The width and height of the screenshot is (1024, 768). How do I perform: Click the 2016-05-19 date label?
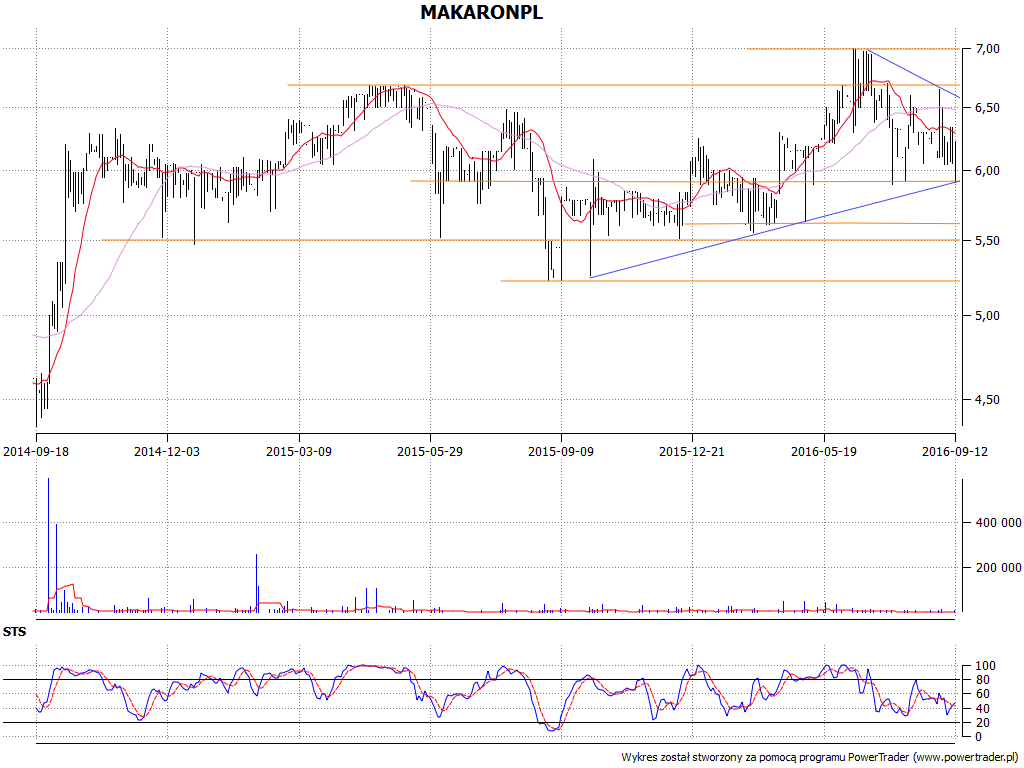point(824,451)
